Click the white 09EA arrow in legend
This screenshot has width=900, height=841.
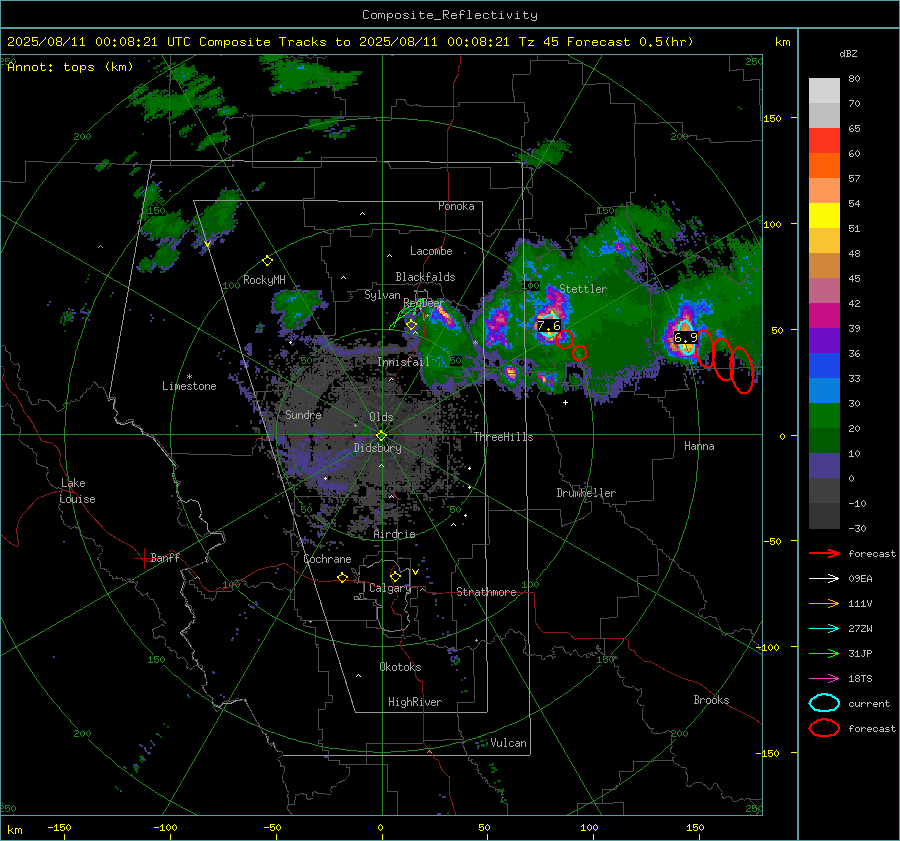click(824, 579)
